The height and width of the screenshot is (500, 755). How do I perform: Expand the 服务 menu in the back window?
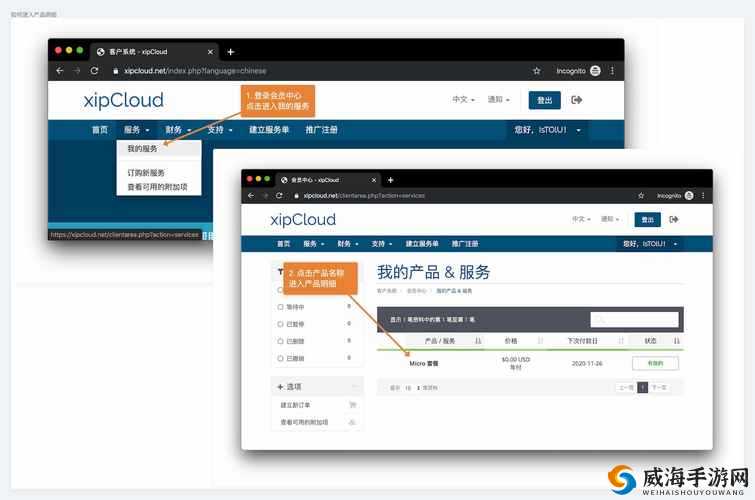point(137,130)
